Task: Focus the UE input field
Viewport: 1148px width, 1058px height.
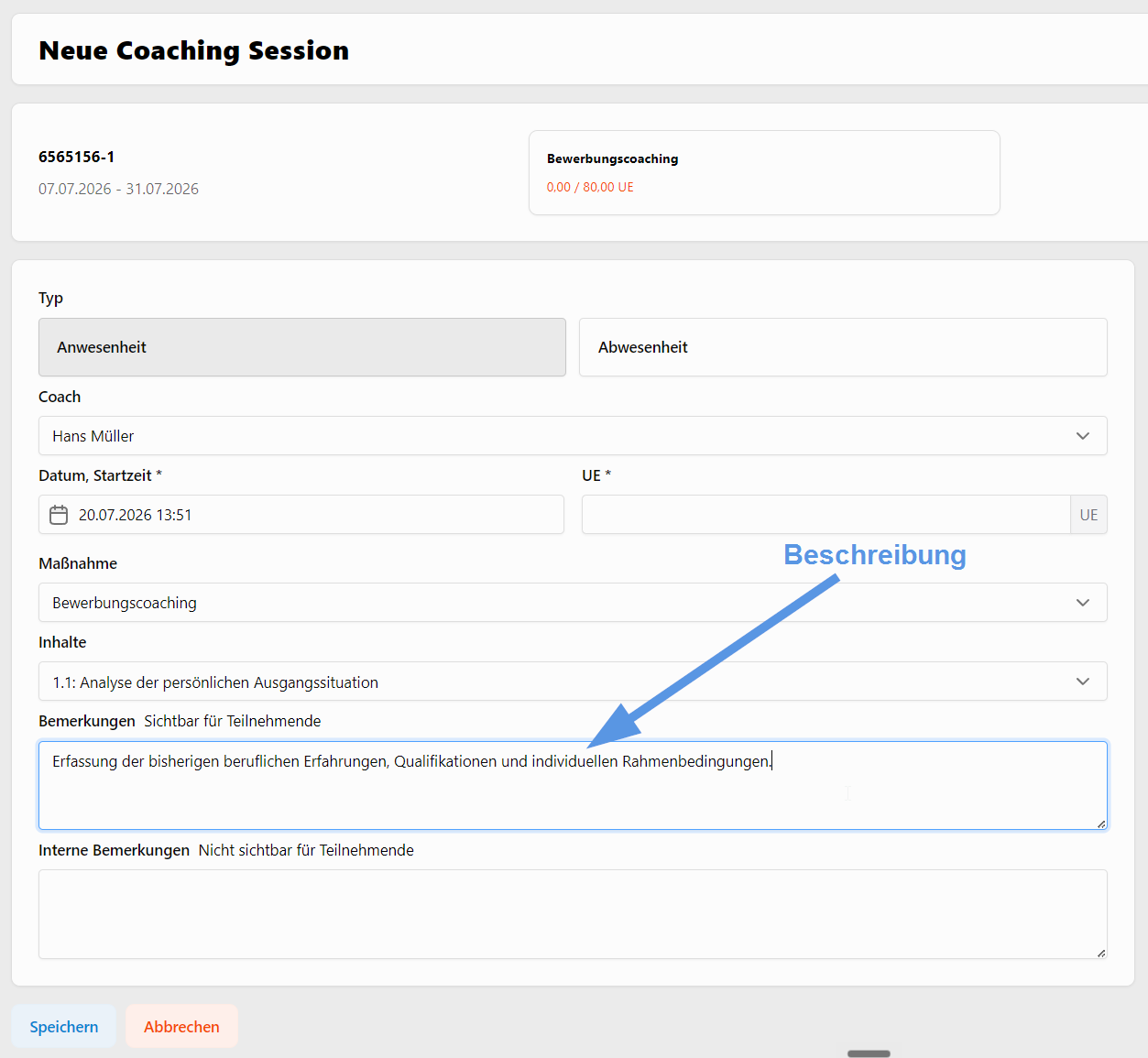Action: click(x=825, y=515)
